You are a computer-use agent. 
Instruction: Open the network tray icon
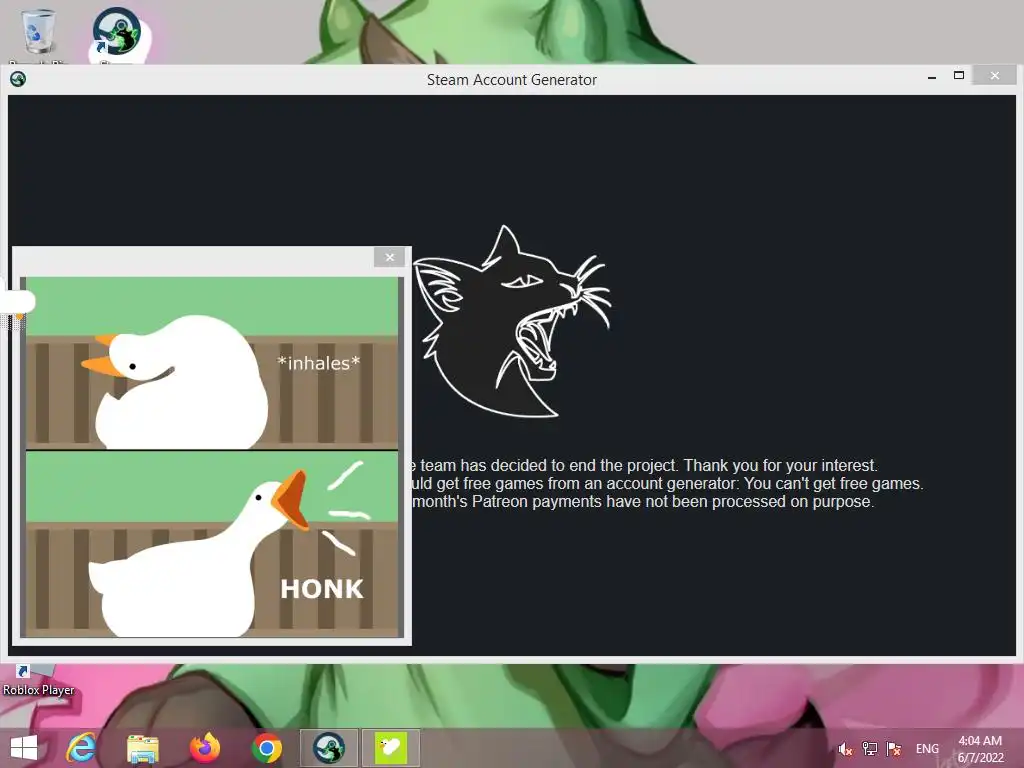point(869,748)
